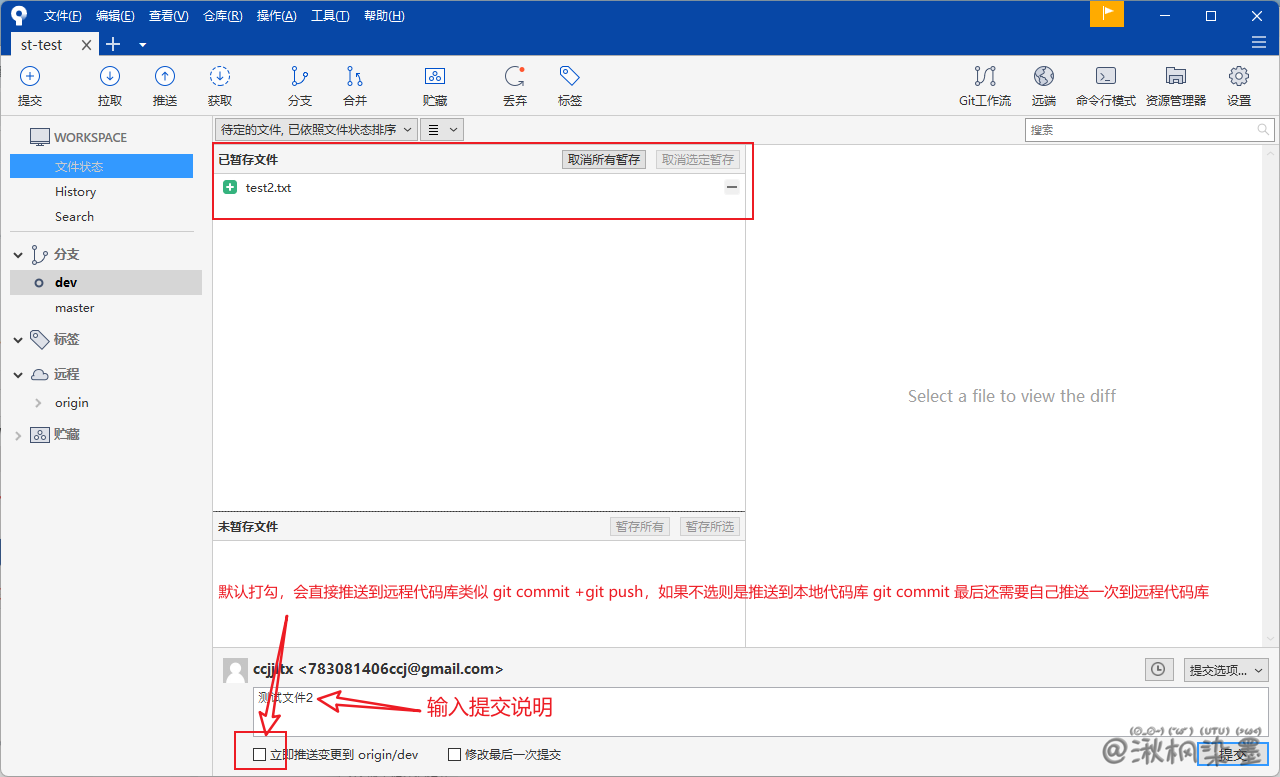The height and width of the screenshot is (777, 1280).
Task: Expand the 贮藏 sidebar section
Action: [x=18, y=435]
